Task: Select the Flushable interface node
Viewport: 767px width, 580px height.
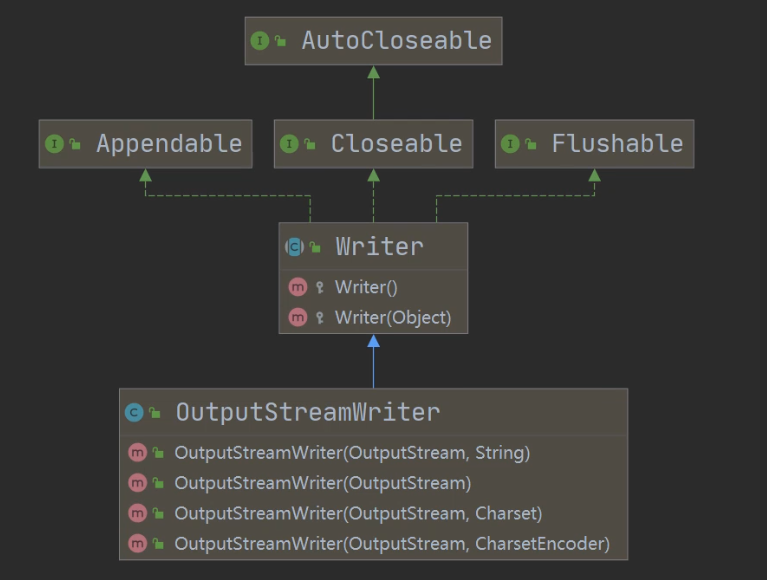Action: [617, 144]
